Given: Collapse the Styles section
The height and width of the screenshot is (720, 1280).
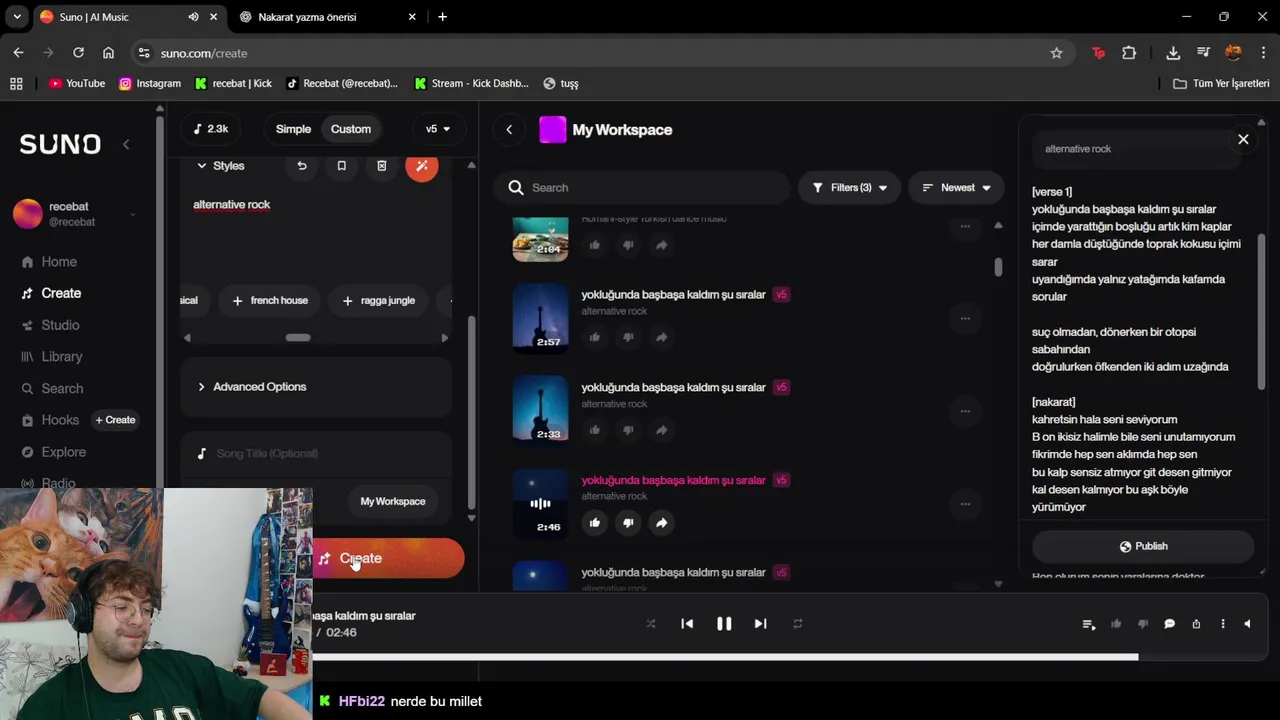Looking at the screenshot, I should pyautogui.click(x=201, y=166).
